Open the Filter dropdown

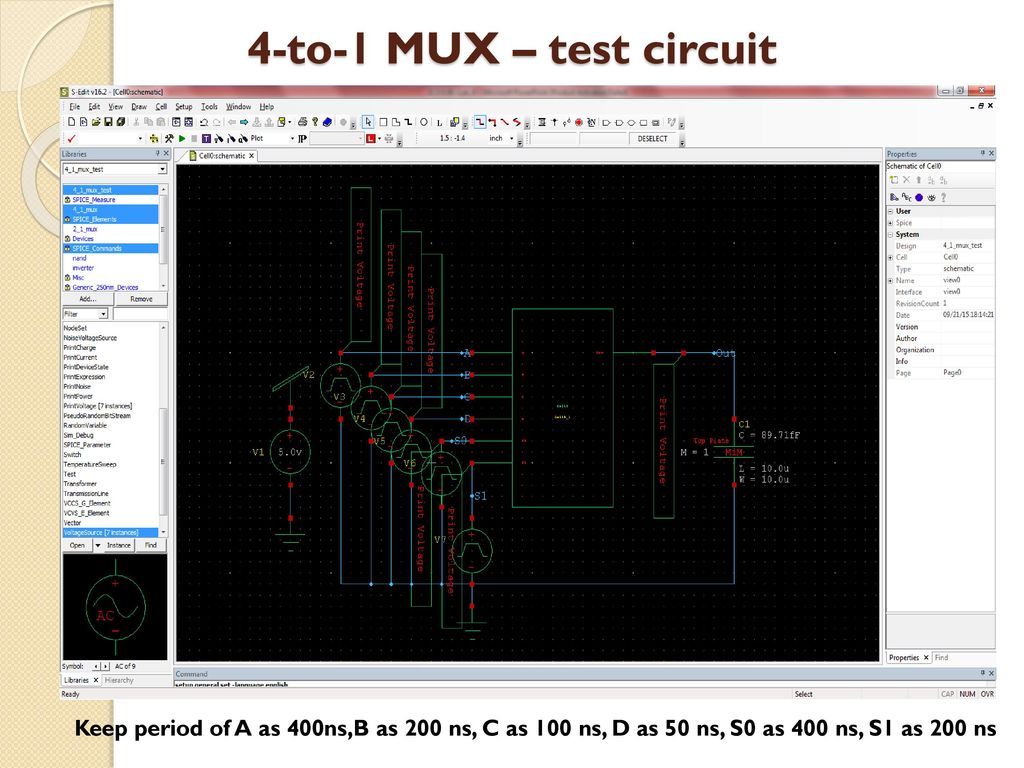(x=103, y=314)
